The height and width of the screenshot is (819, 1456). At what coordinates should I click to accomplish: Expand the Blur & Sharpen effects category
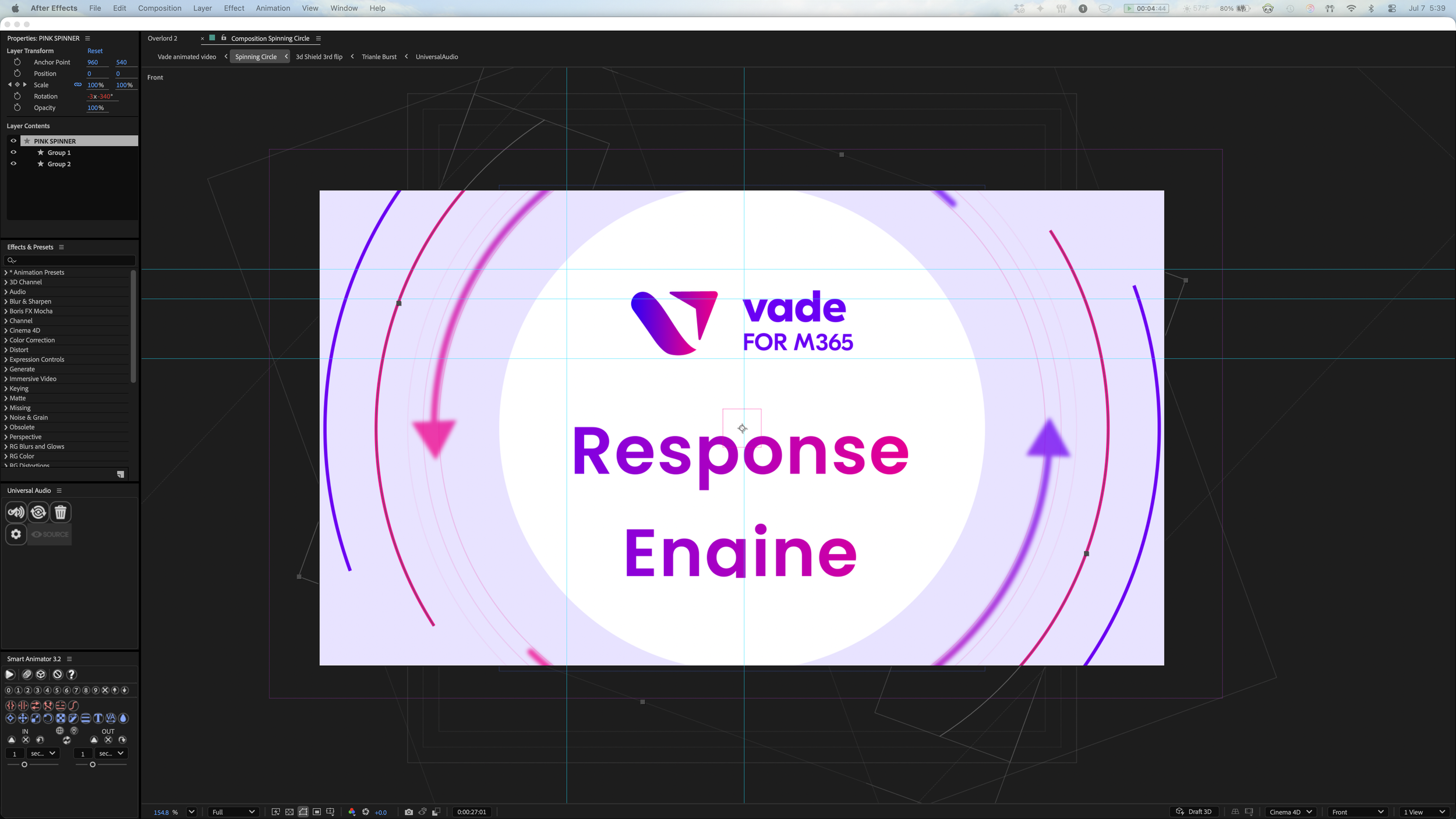pyautogui.click(x=6, y=302)
